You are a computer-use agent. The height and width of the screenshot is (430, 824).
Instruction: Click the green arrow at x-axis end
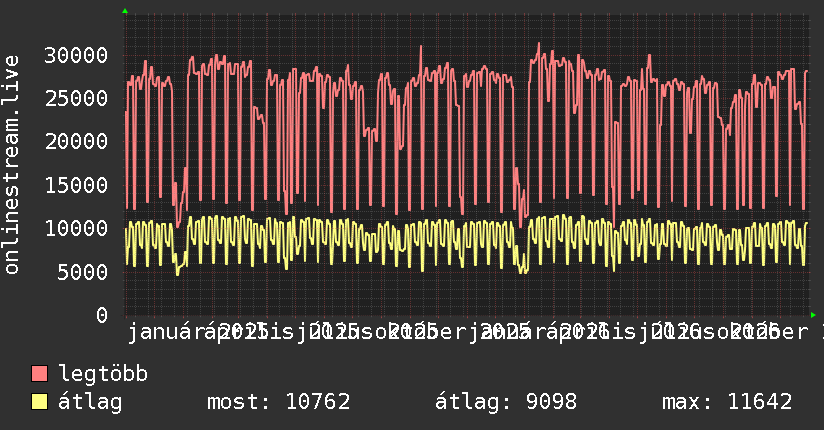[813, 315]
